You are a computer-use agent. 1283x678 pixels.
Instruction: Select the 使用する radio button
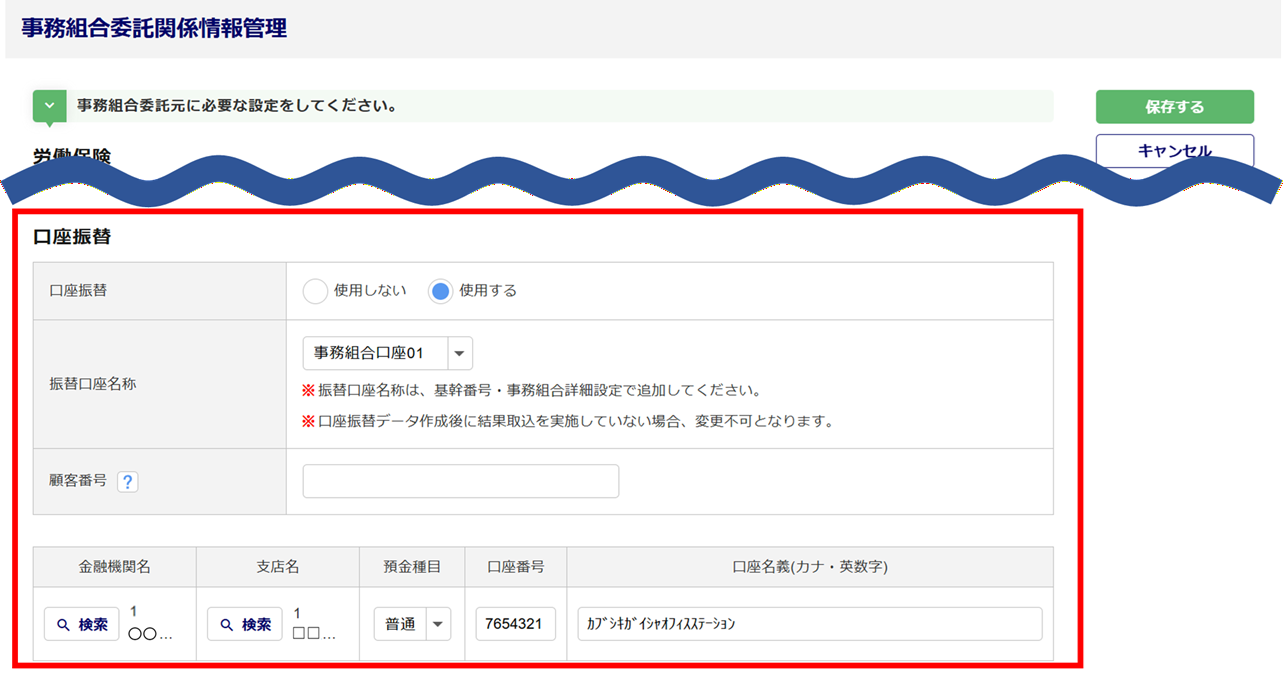point(440,291)
